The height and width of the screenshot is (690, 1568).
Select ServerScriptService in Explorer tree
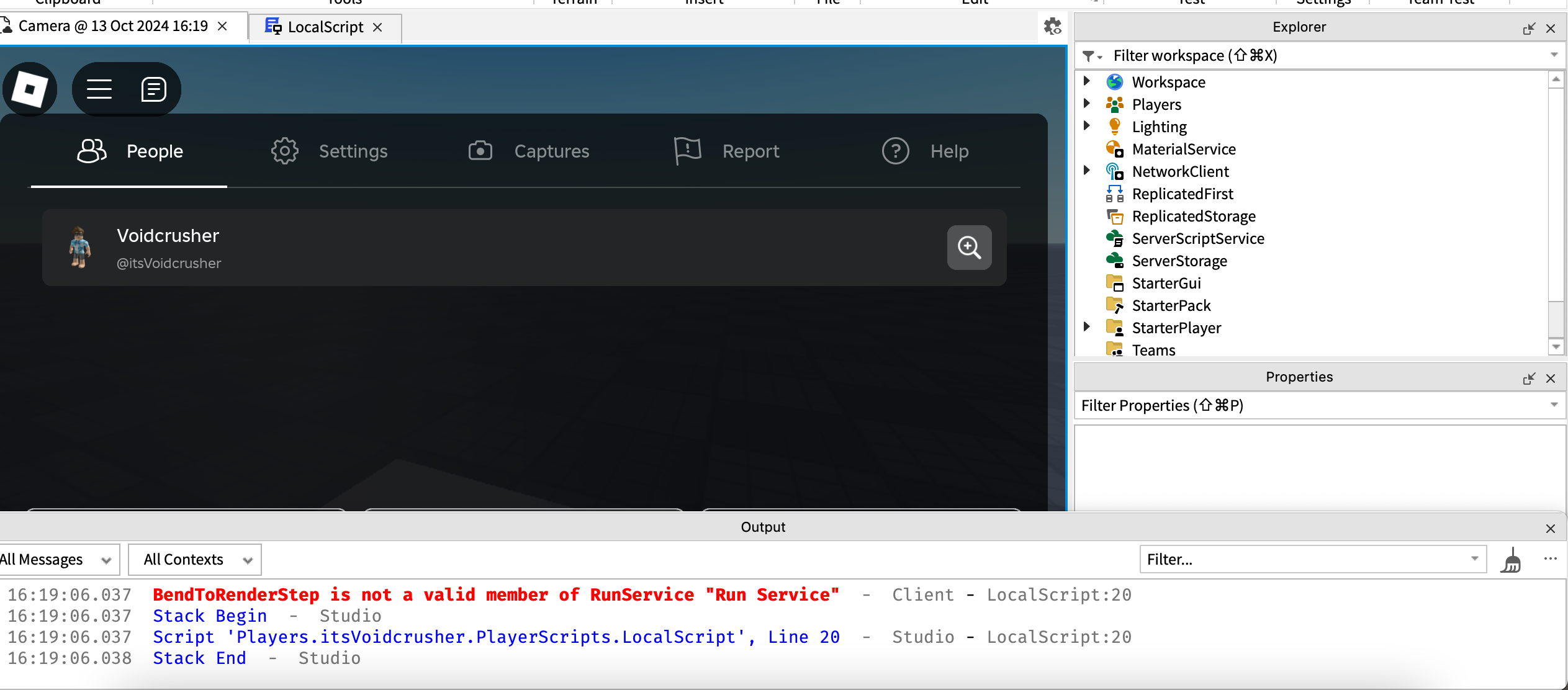click(x=1198, y=239)
